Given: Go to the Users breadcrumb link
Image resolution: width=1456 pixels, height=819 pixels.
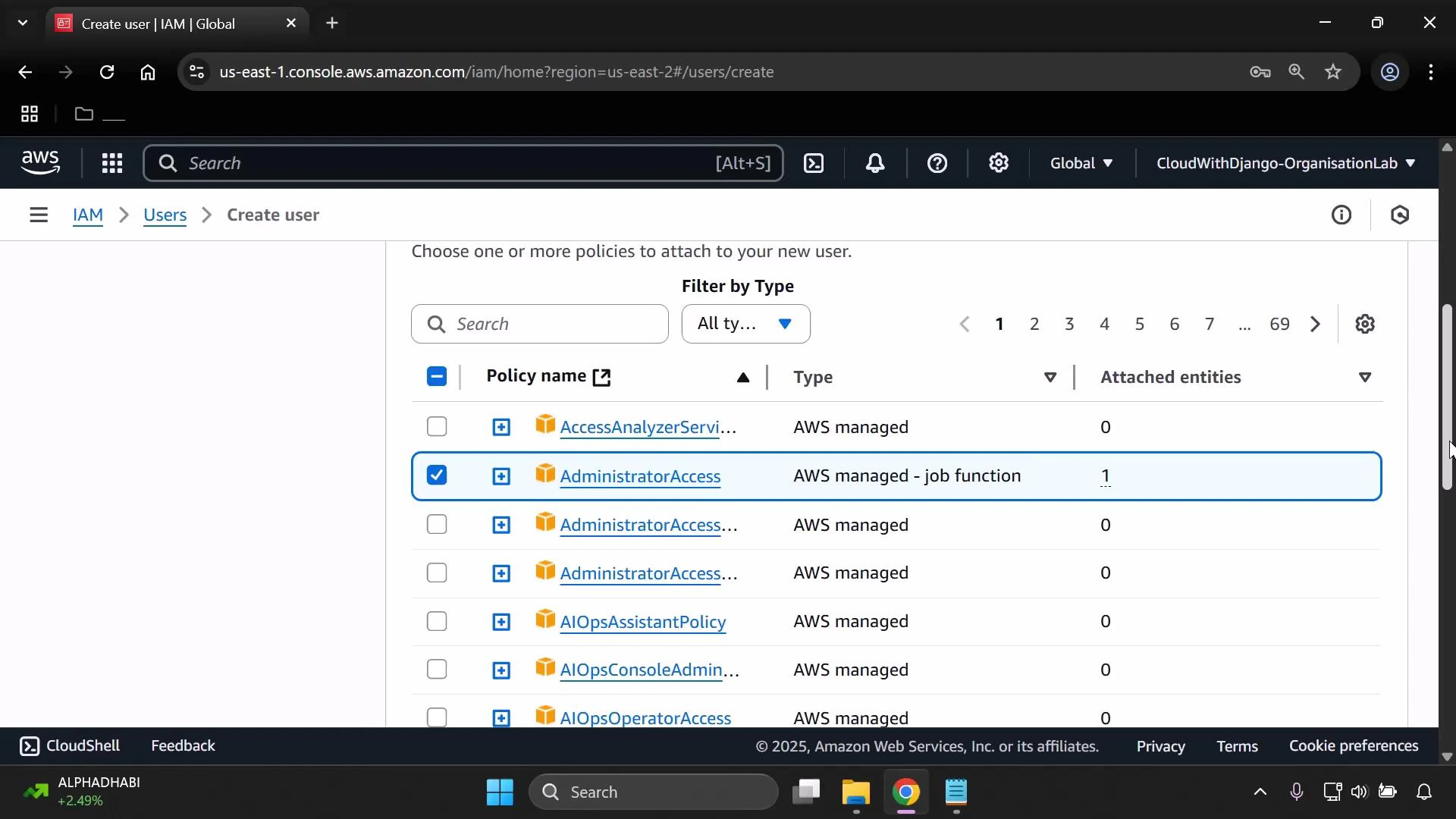Looking at the screenshot, I should 165,215.
